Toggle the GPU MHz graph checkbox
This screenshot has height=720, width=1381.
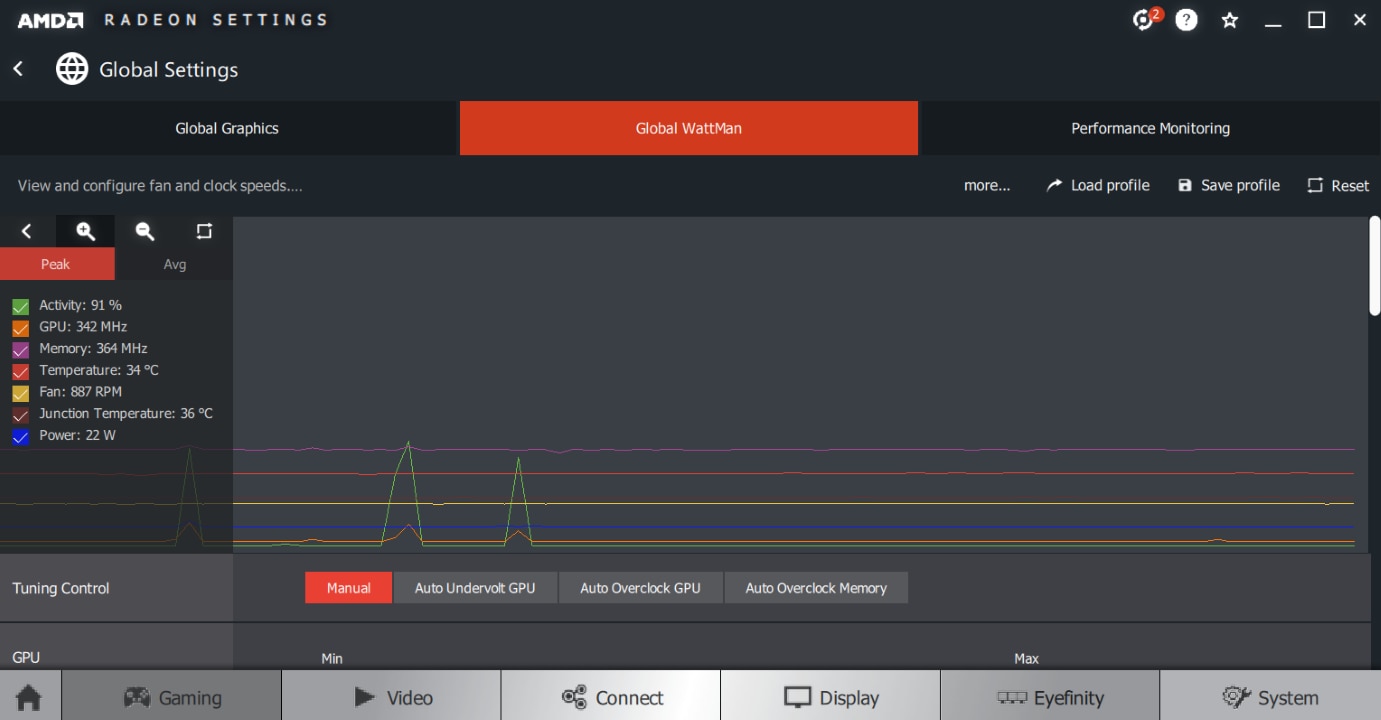(21, 328)
